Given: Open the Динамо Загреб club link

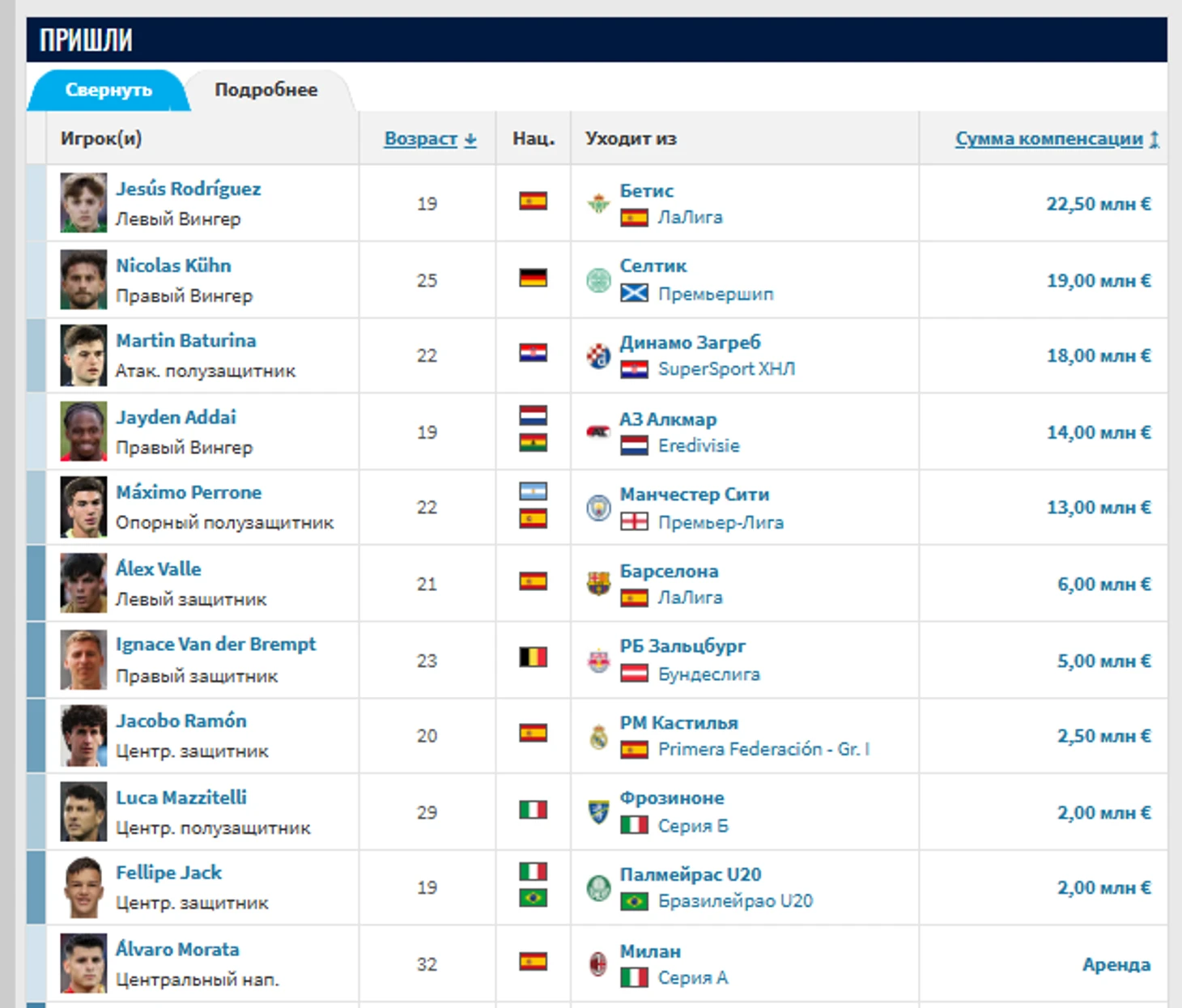Looking at the screenshot, I should coord(691,342).
